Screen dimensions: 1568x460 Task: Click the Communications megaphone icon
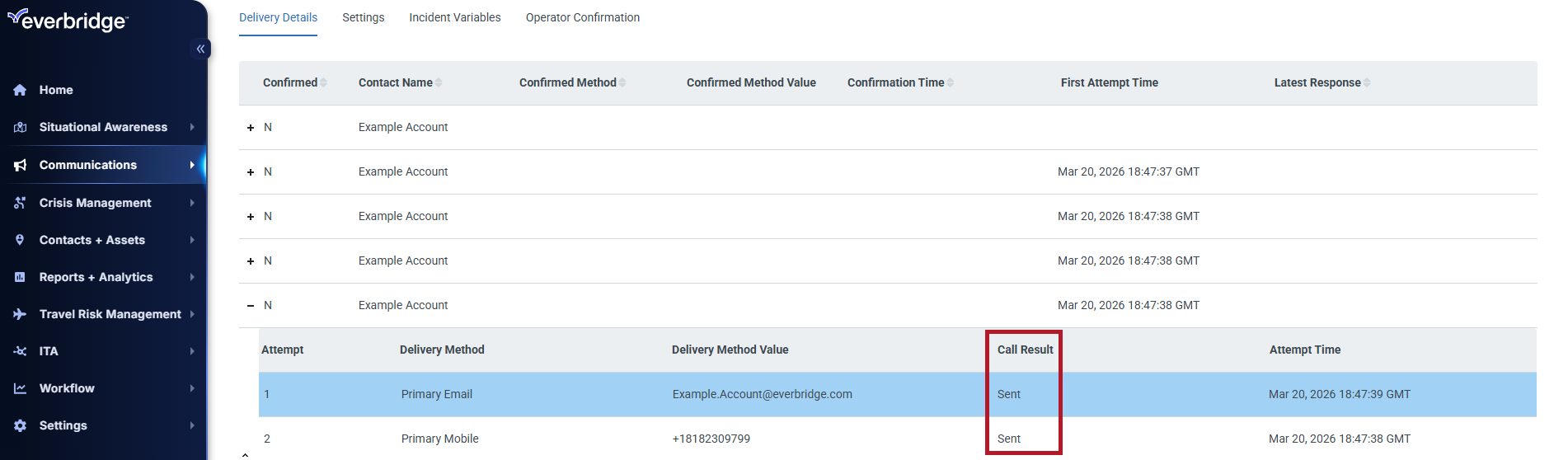(20, 165)
